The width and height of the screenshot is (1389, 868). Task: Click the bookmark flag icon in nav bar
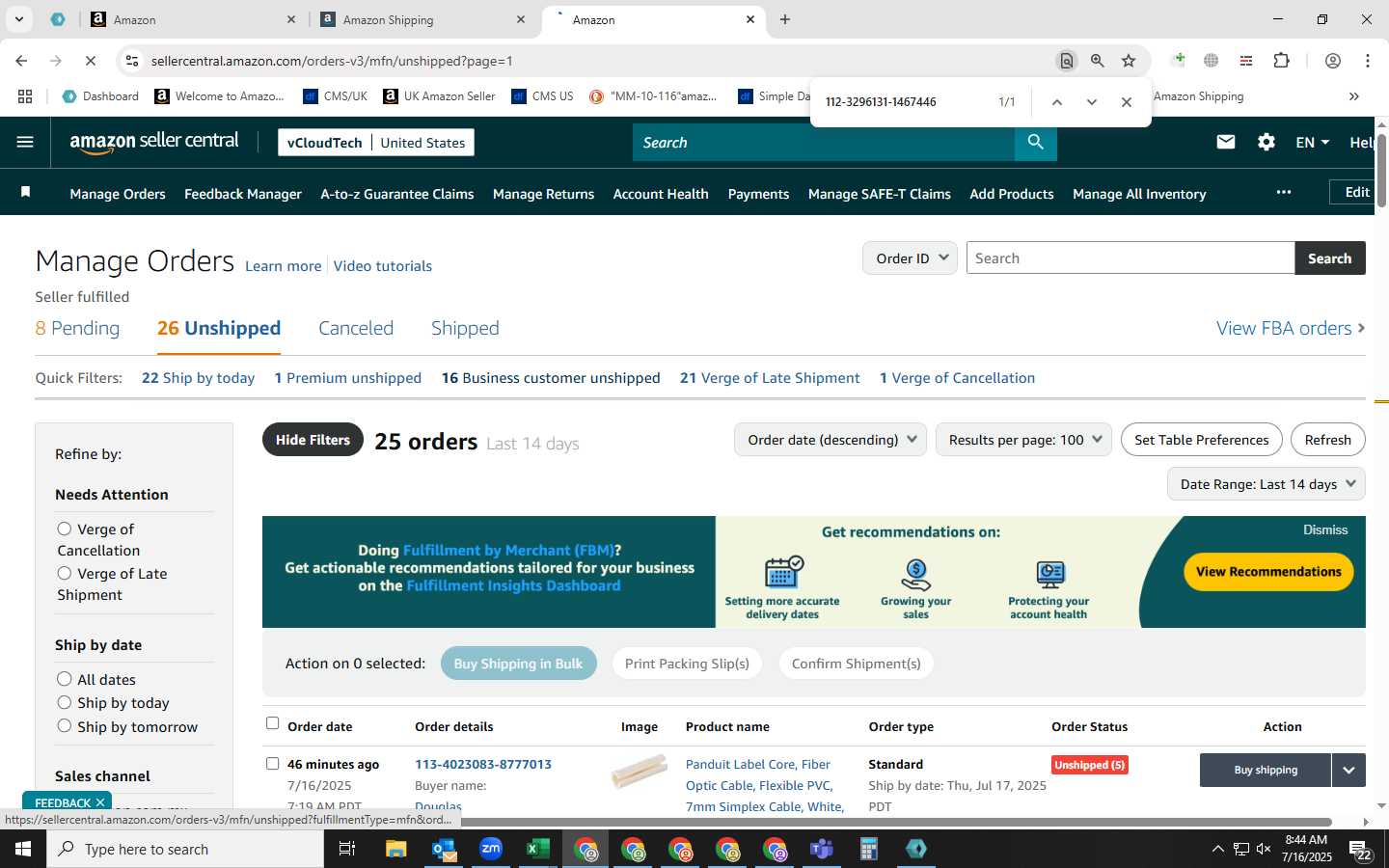(x=26, y=193)
